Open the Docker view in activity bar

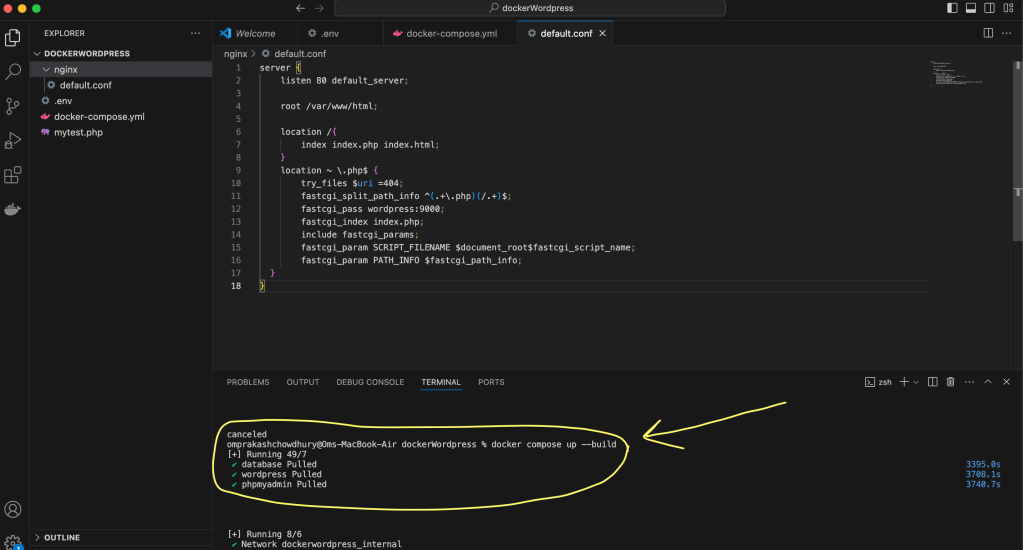[x=13, y=209]
